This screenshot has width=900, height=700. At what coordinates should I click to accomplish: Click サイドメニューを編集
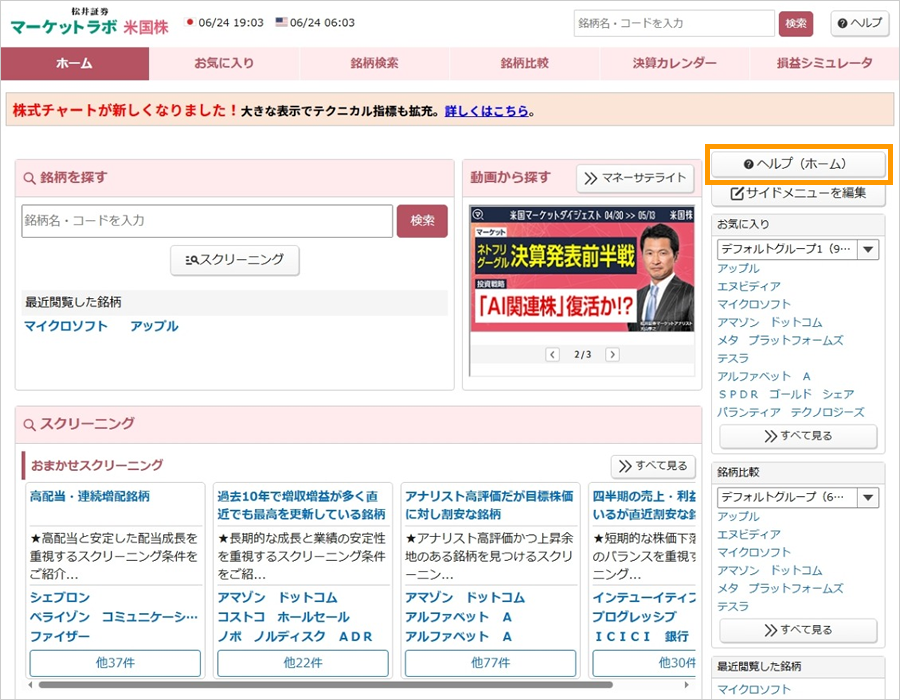[x=798, y=193]
